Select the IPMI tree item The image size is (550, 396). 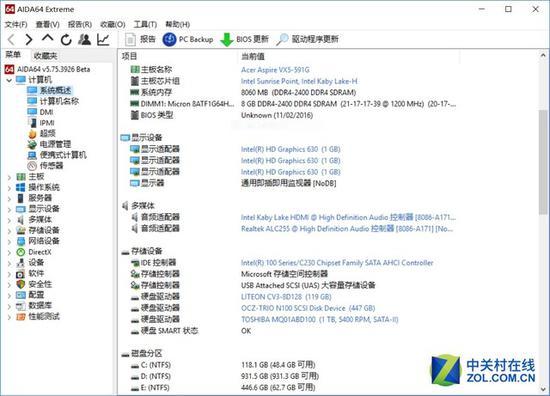tap(41, 123)
